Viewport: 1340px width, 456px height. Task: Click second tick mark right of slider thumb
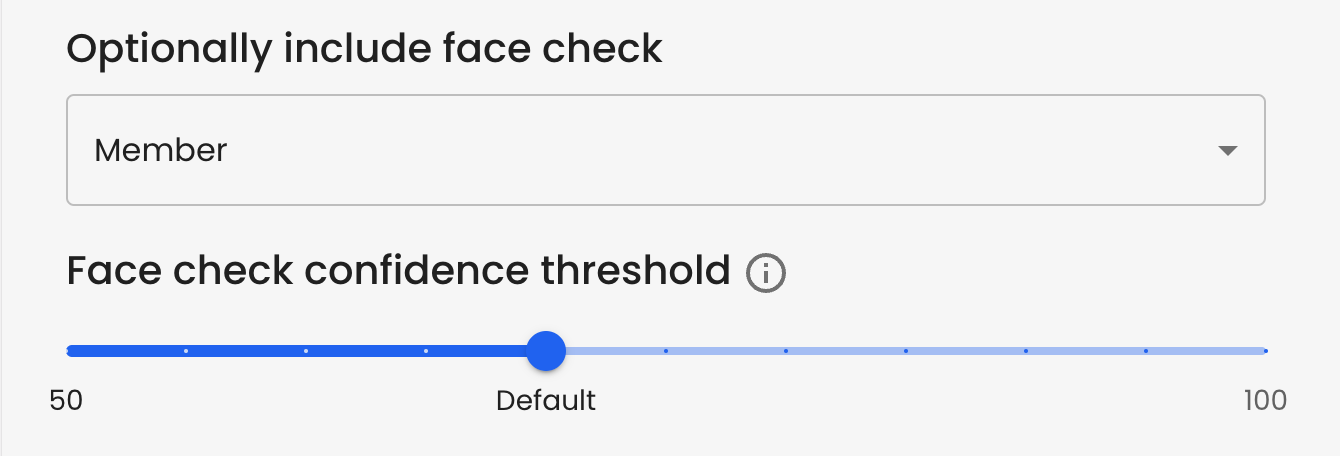click(x=786, y=351)
